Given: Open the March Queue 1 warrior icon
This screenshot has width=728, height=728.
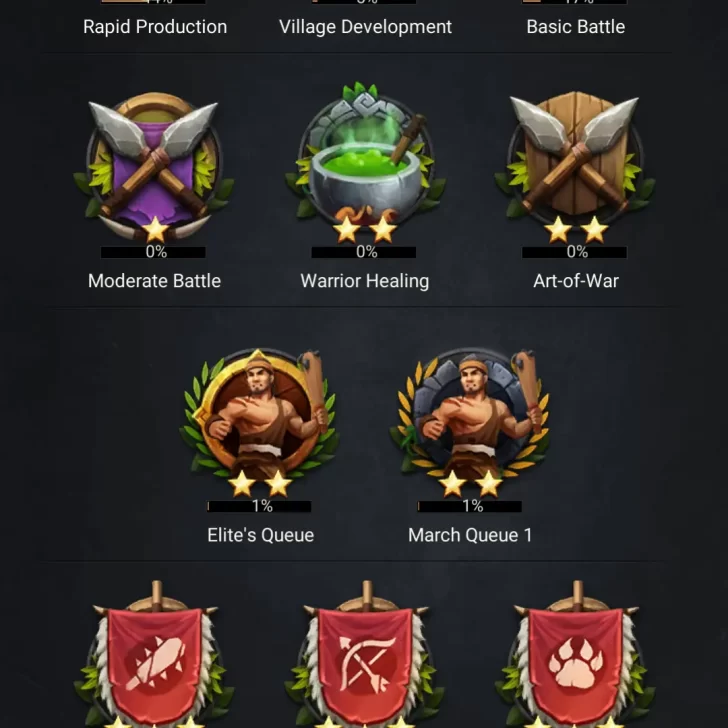Looking at the screenshot, I should pos(470,422).
